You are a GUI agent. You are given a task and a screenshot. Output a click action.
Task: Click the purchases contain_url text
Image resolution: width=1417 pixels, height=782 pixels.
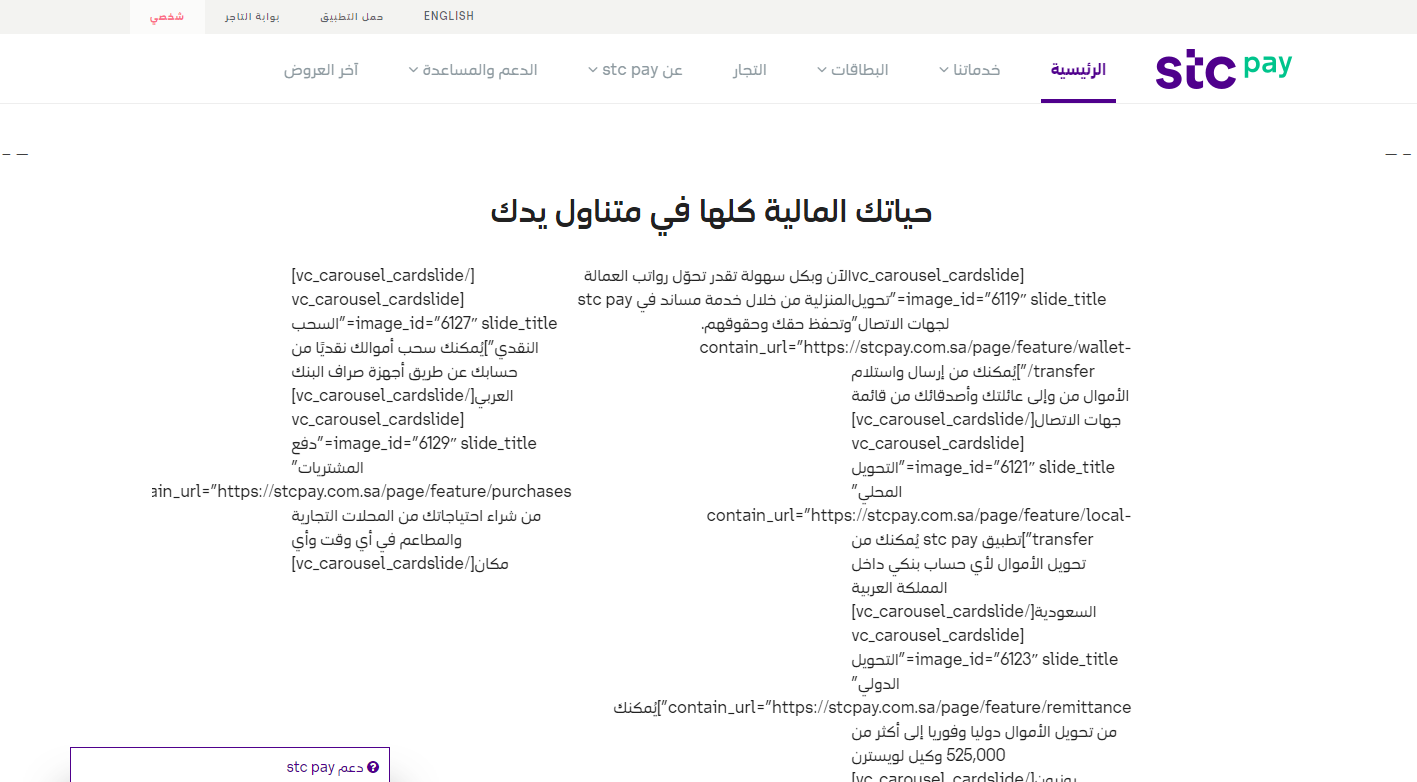pos(361,491)
